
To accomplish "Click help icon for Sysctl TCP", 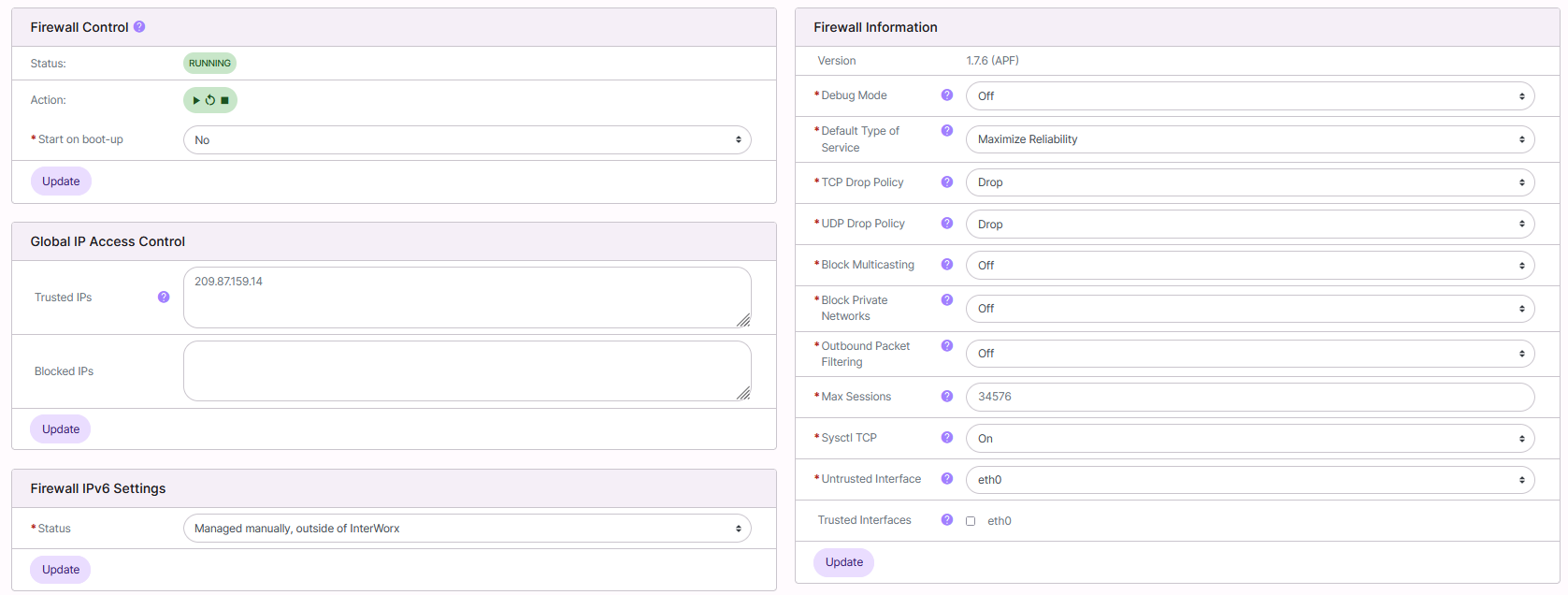I will tap(946, 438).
